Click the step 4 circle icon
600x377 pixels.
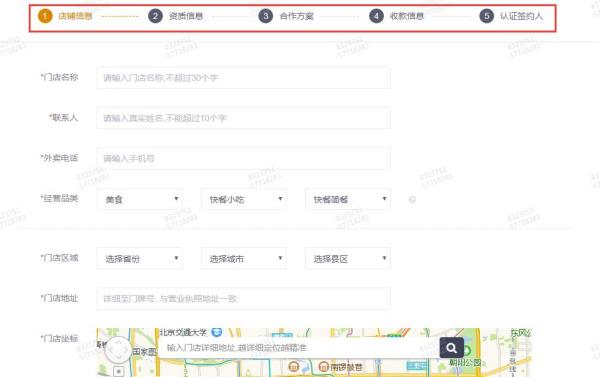pos(376,16)
